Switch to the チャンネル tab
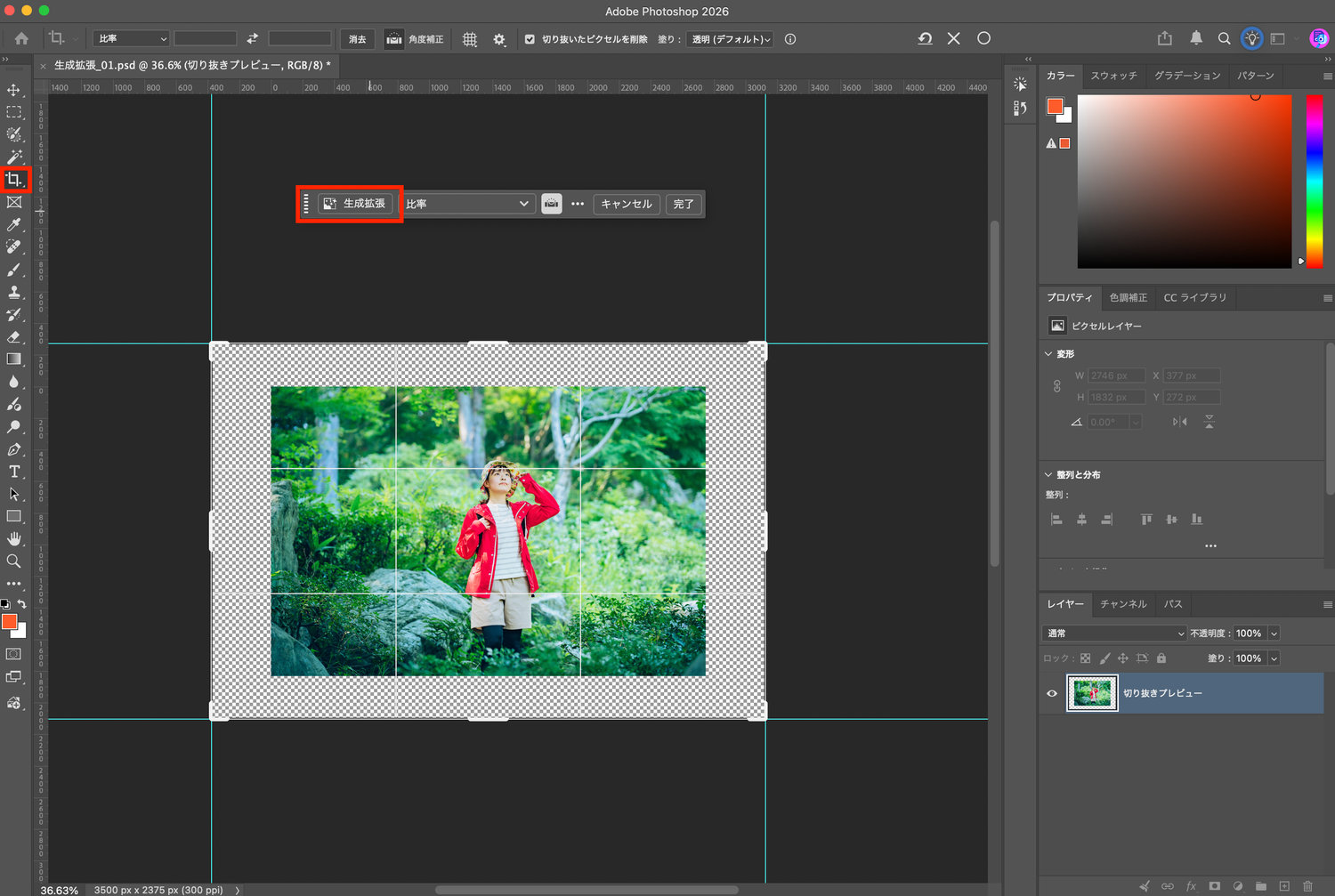The width and height of the screenshot is (1335, 896). click(1123, 604)
